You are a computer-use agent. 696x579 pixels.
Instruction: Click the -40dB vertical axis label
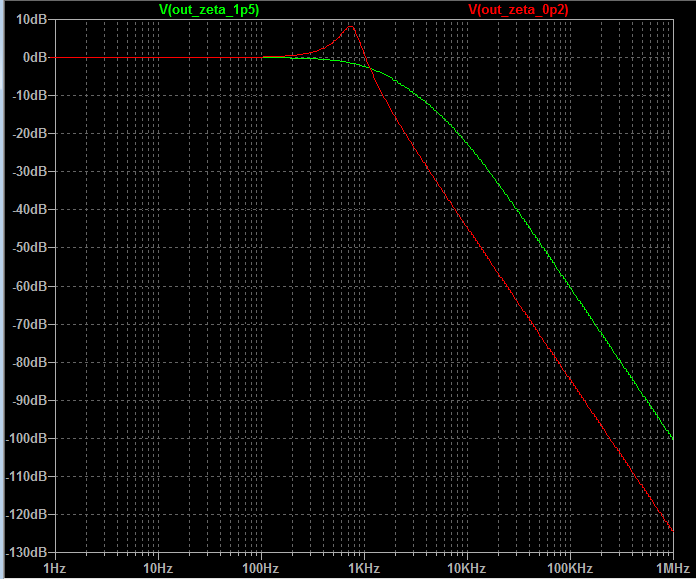click(x=29, y=209)
